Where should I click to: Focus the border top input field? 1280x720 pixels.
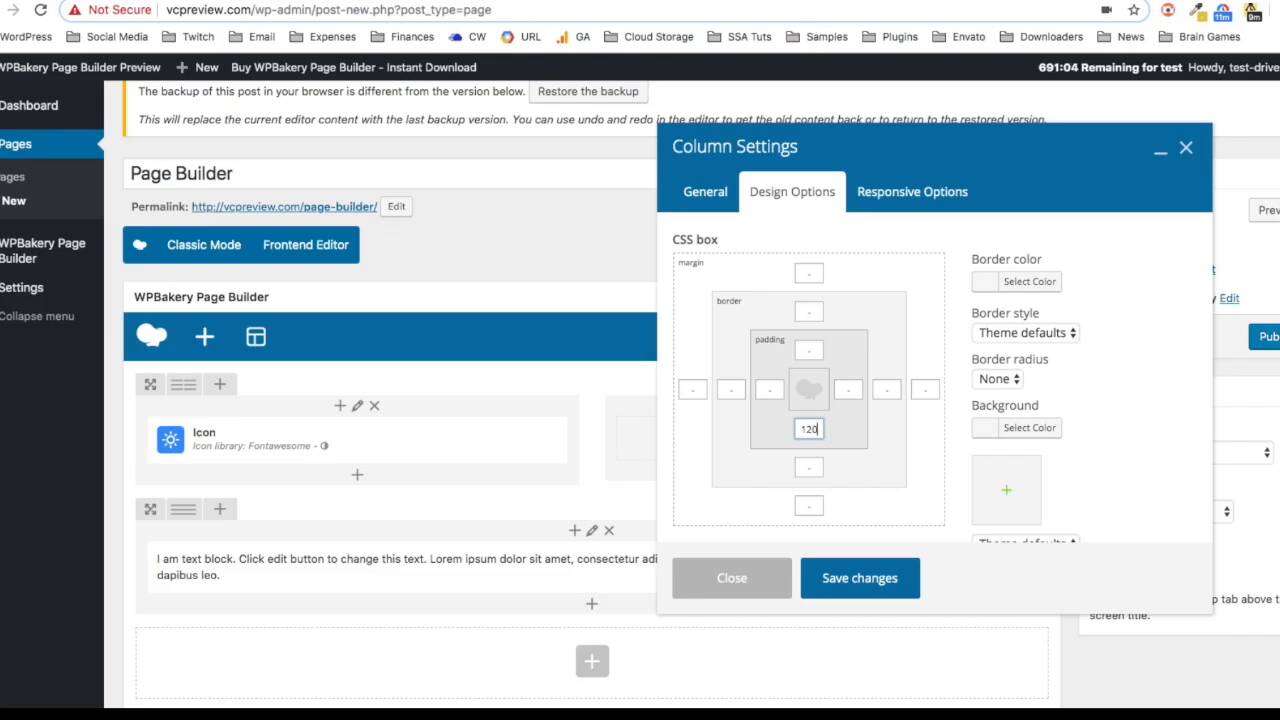809,312
